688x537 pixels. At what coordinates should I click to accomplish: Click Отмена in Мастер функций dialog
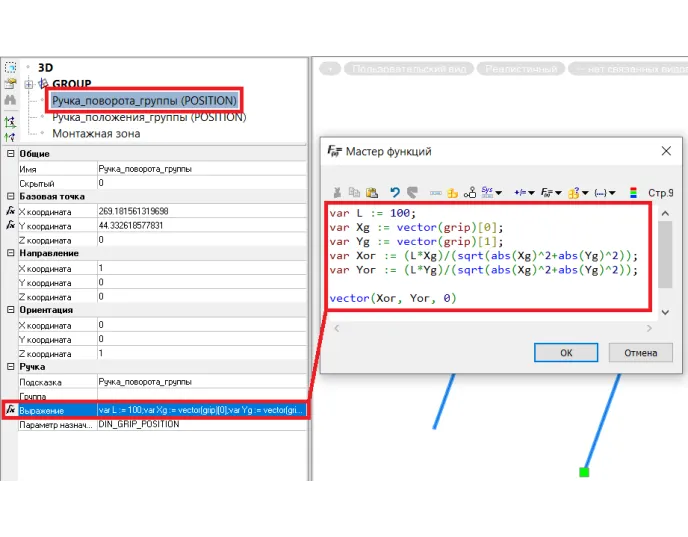click(x=641, y=353)
